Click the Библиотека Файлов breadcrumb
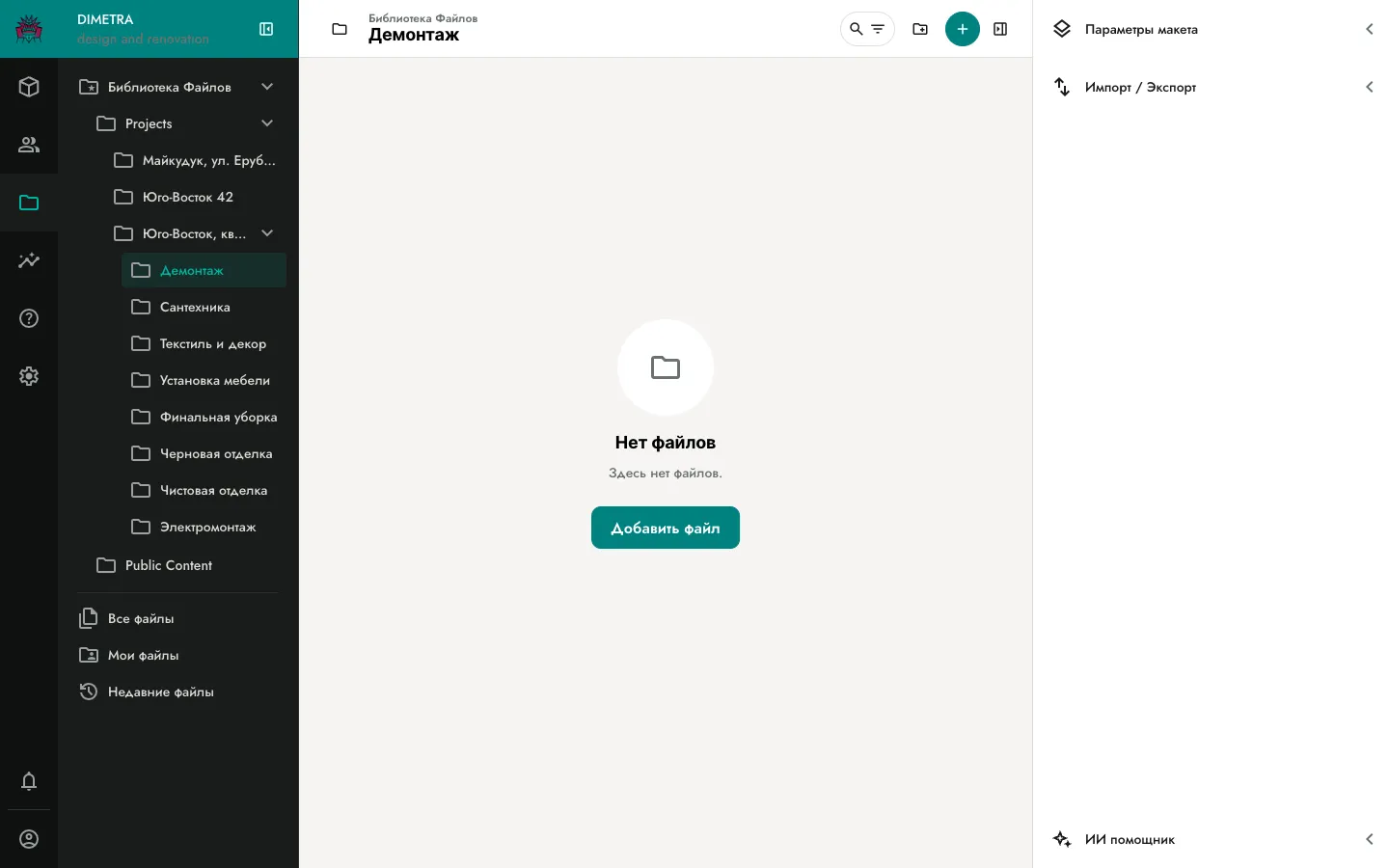Viewport: 1389px width, 868px height. pos(422,18)
